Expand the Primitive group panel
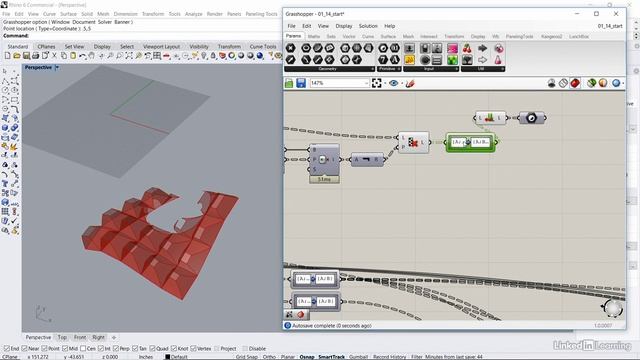640x360 pixels. point(399,69)
